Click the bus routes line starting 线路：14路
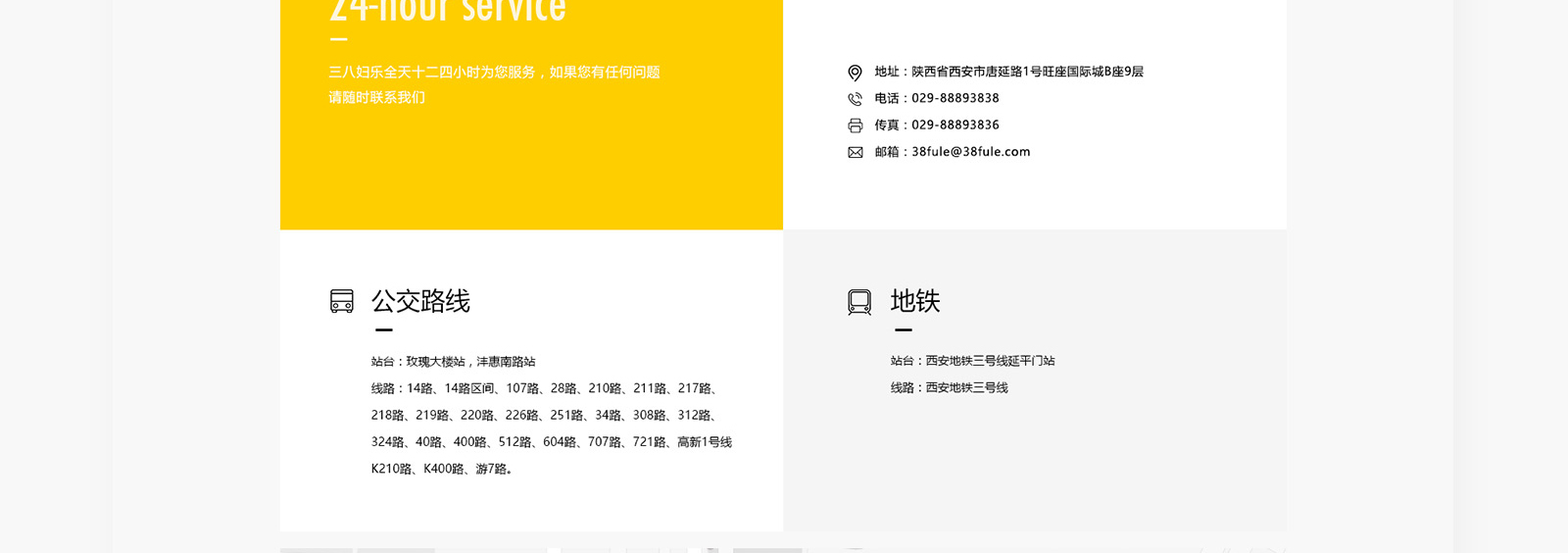Viewport: 1568px width, 553px height. [x=545, y=388]
